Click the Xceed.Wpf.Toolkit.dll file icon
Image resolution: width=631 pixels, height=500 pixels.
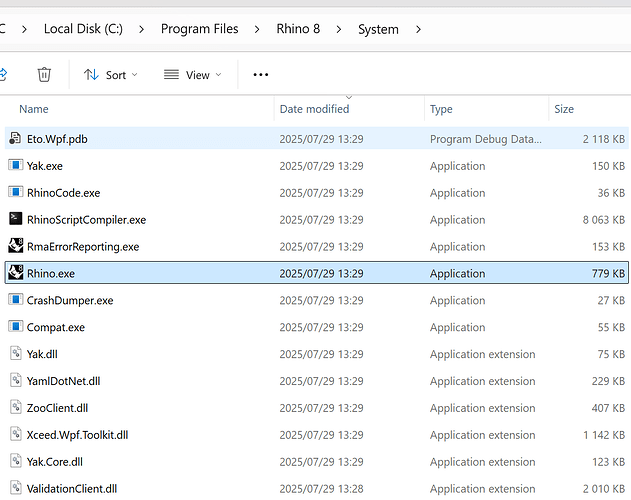pos(15,434)
